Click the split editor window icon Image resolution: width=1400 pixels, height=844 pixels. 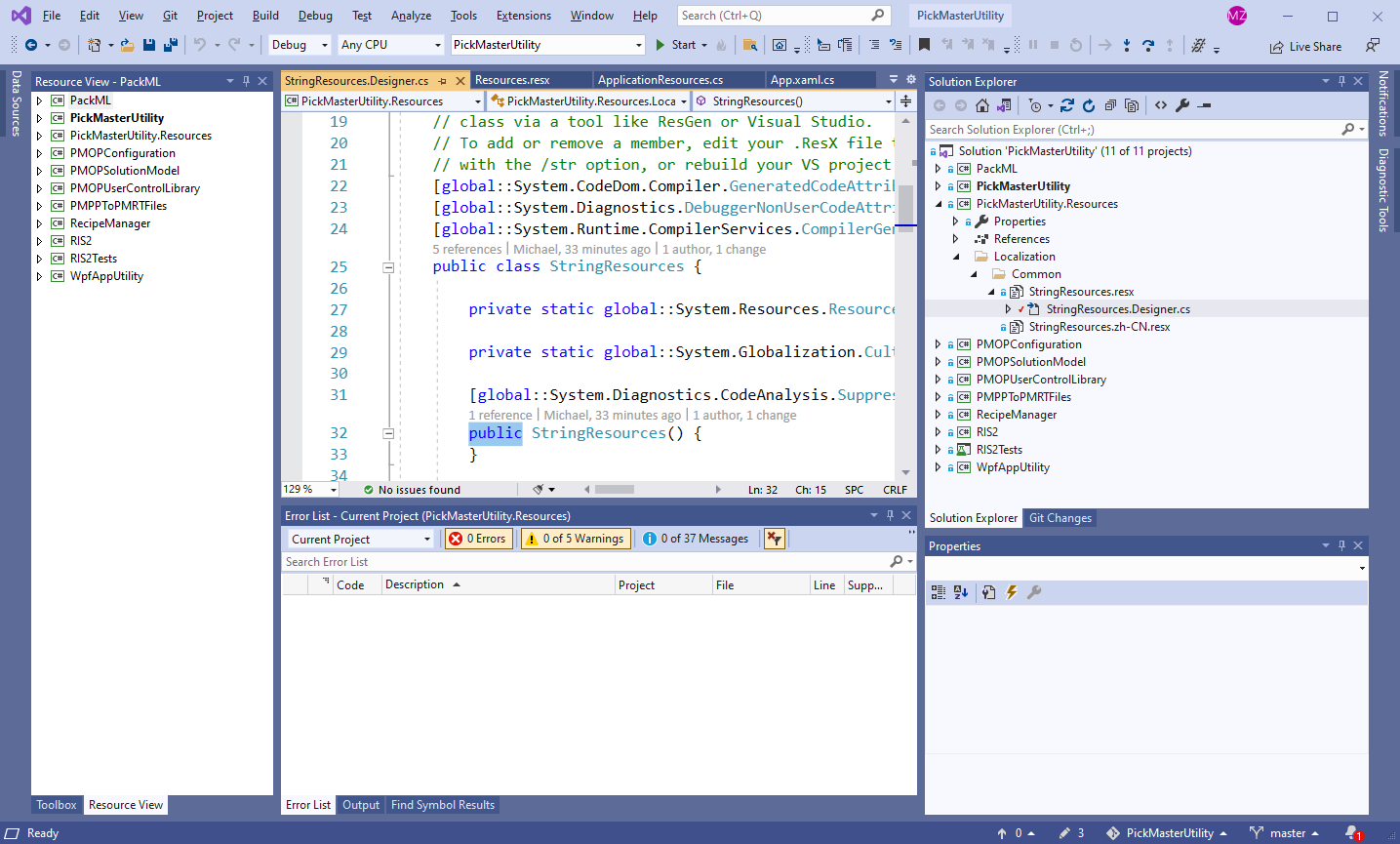pos(906,100)
